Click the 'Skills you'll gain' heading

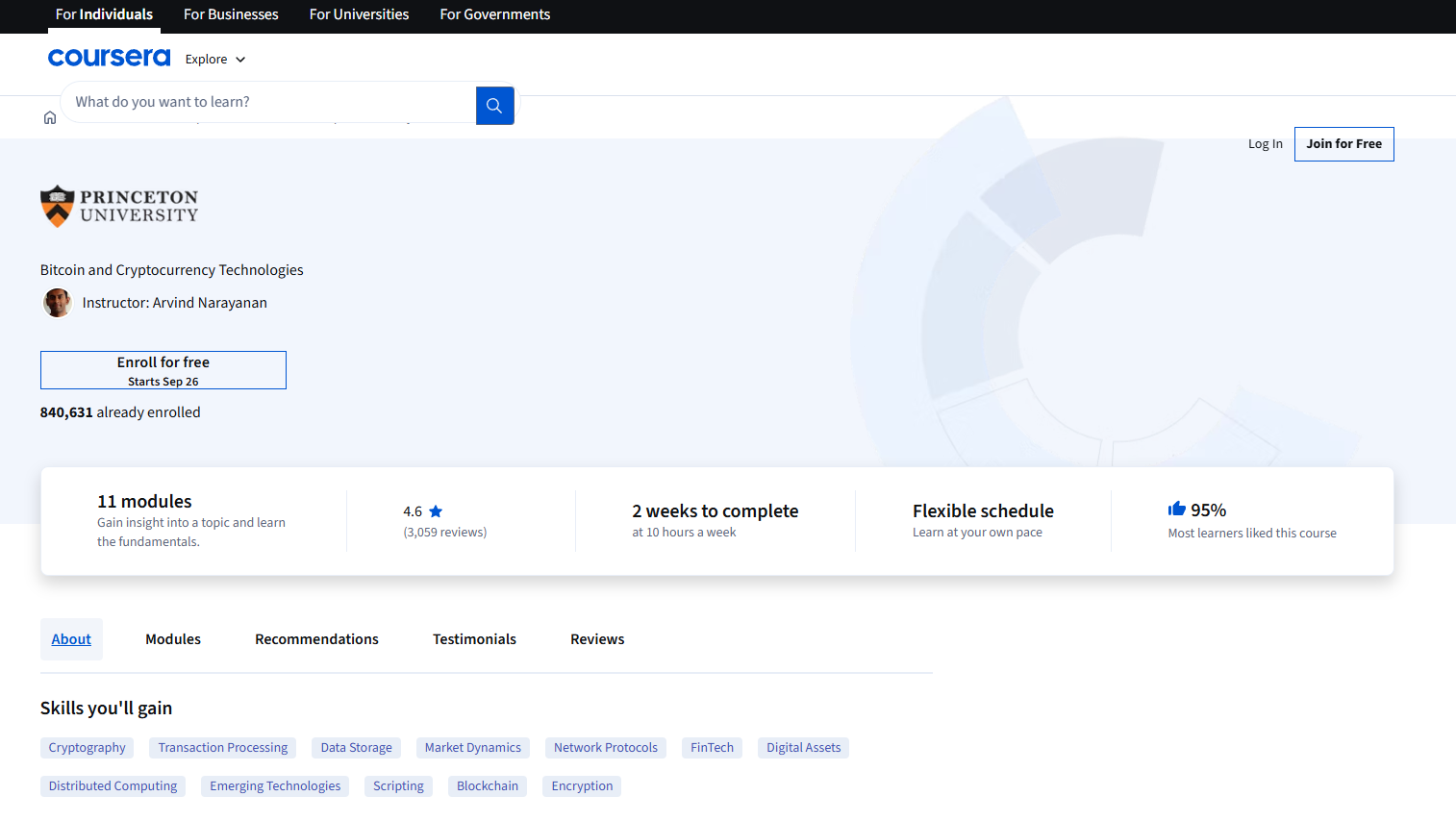coord(107,709)
